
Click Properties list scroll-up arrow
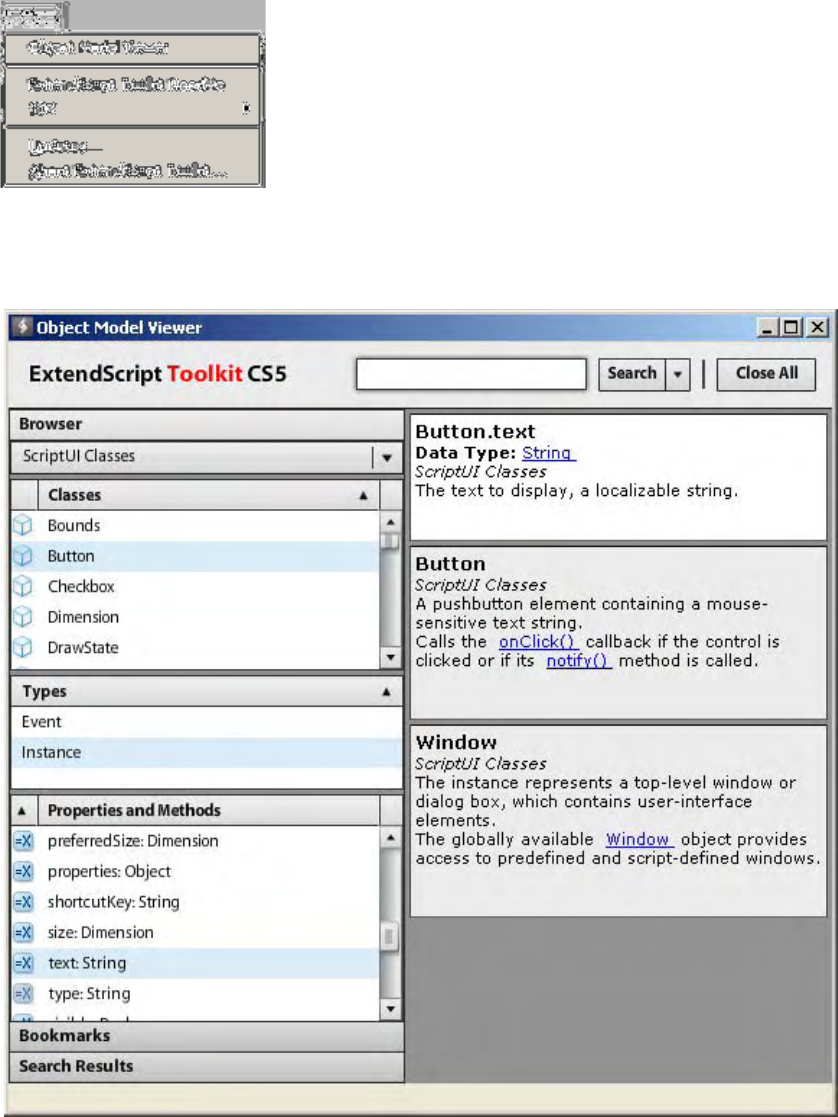[390, 837]
